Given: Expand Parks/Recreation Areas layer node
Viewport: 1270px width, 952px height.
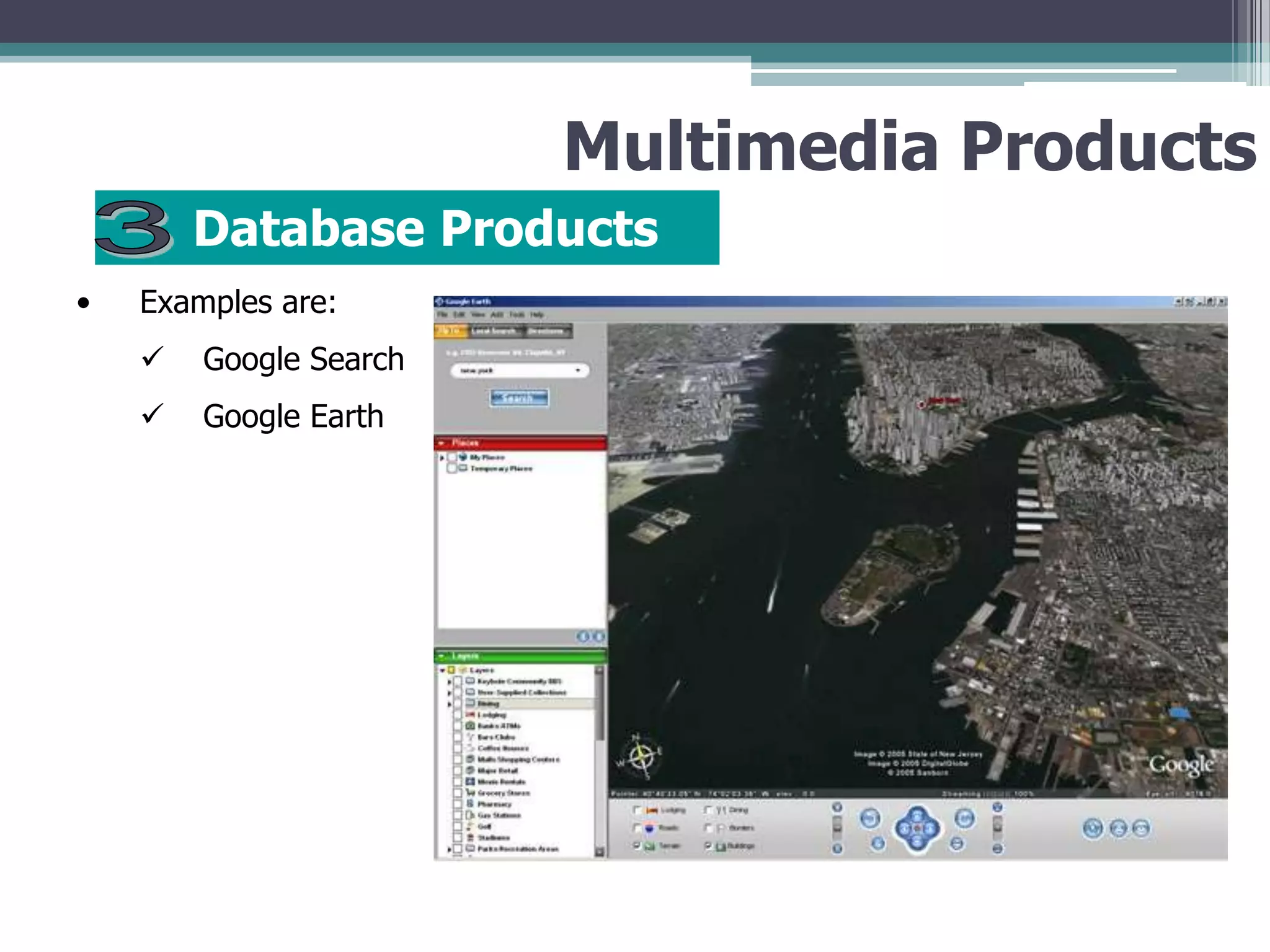Looking at the screenshot, I should click(x=450, y=848).
